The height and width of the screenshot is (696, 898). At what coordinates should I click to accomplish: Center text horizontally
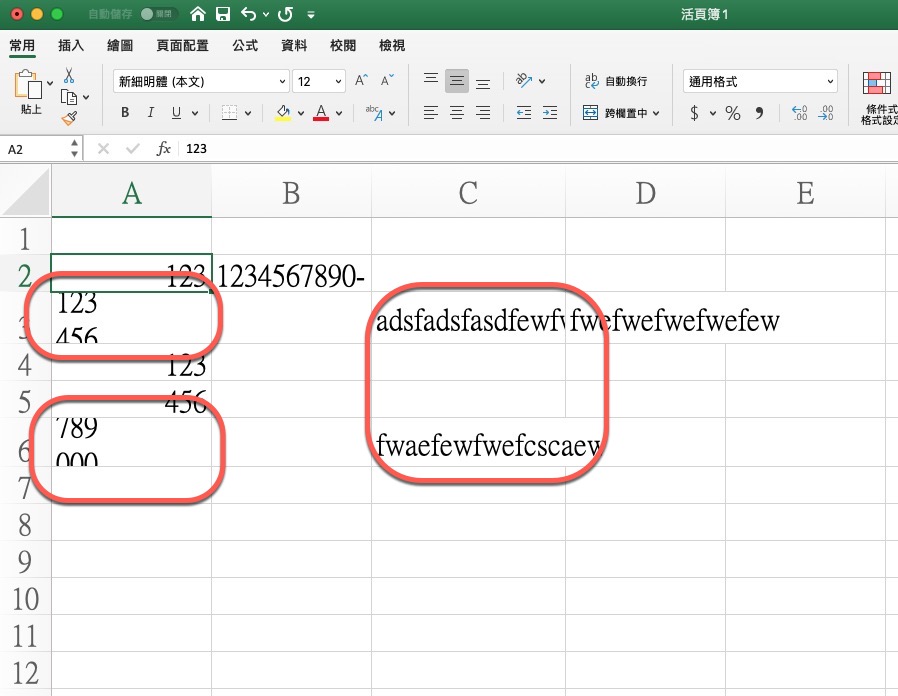tap(456, 113)
